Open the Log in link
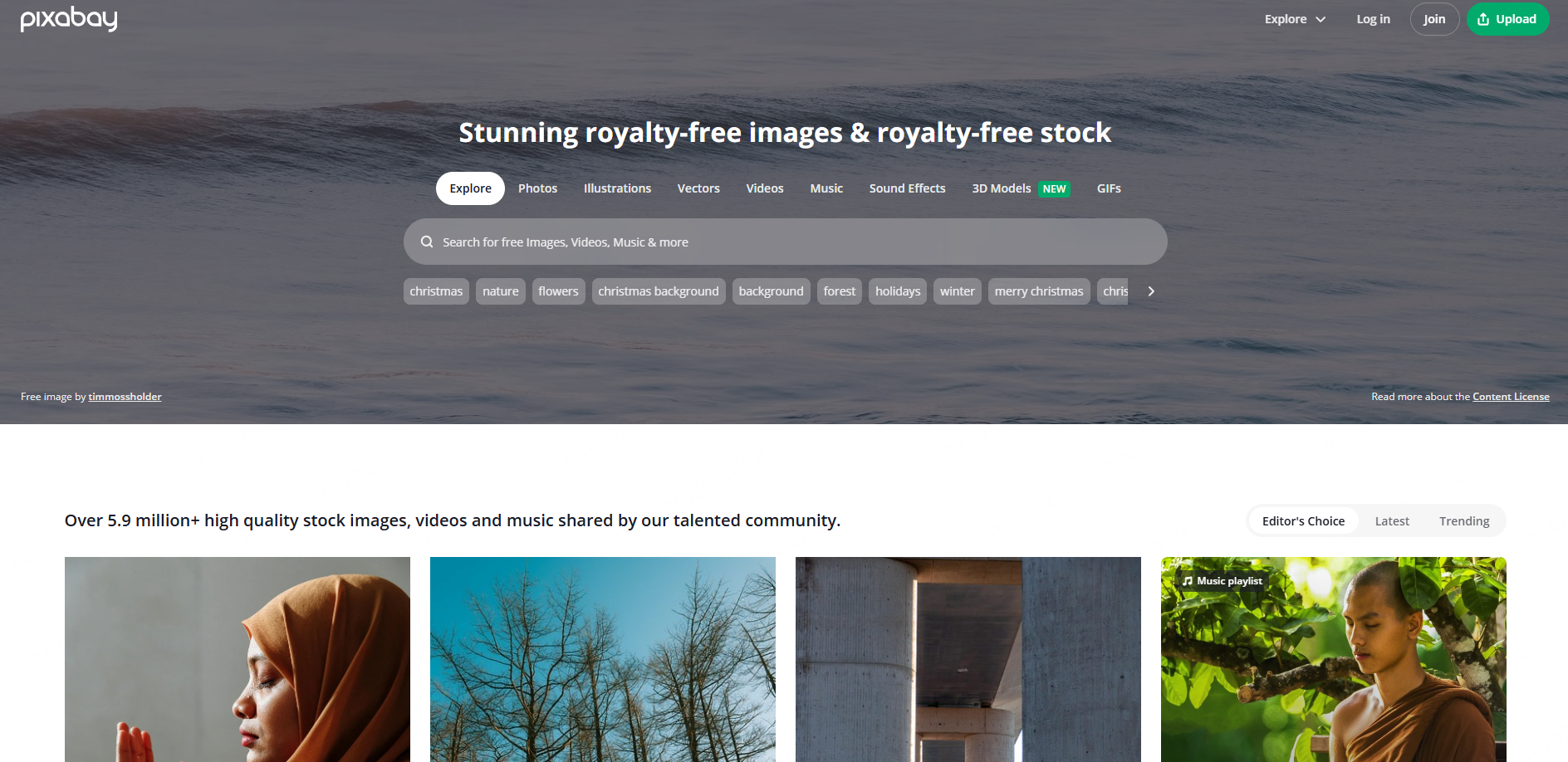The image size is (1568, 762). (x=1373, y=19)
